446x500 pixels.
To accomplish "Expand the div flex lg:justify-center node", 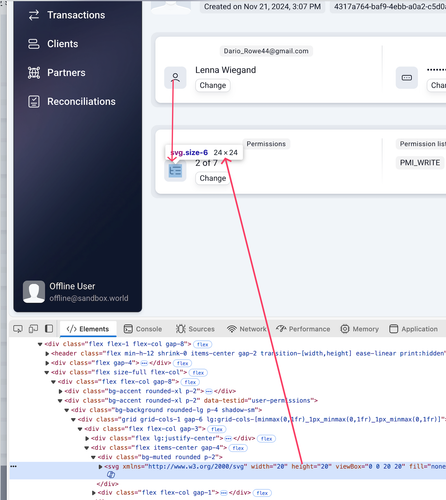I will tap(87, 438).
